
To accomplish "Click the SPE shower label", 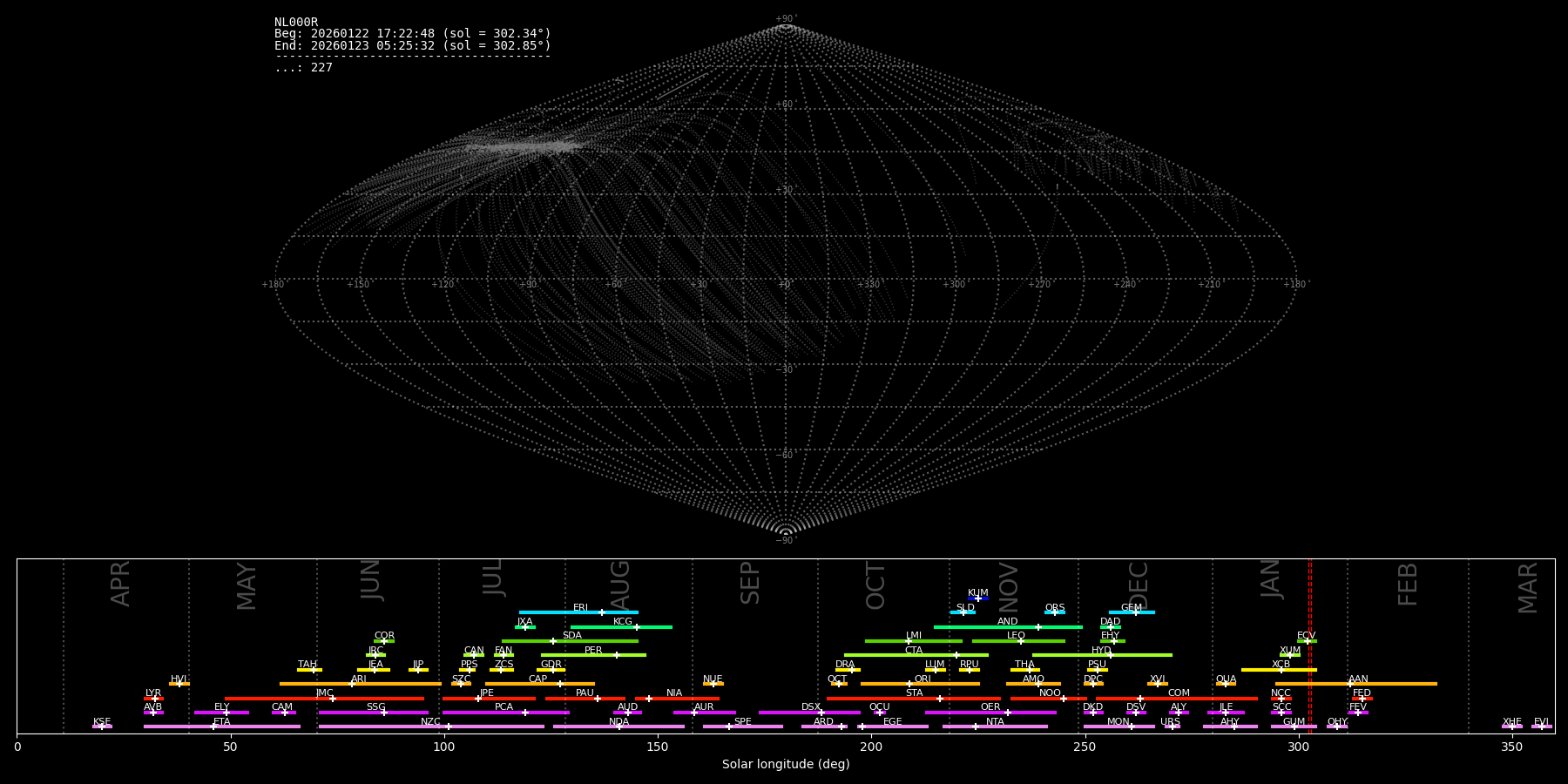I will coord(742,722).
